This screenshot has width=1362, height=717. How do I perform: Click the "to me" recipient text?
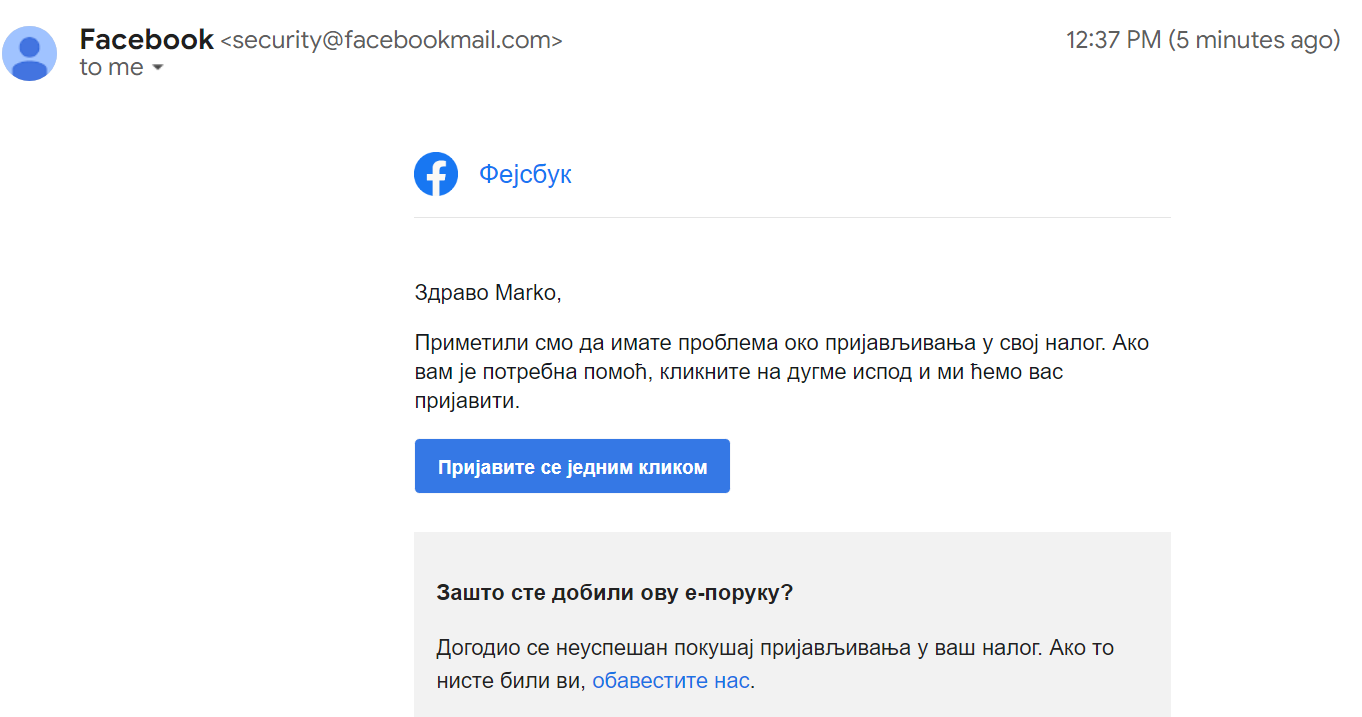point(111,68)
